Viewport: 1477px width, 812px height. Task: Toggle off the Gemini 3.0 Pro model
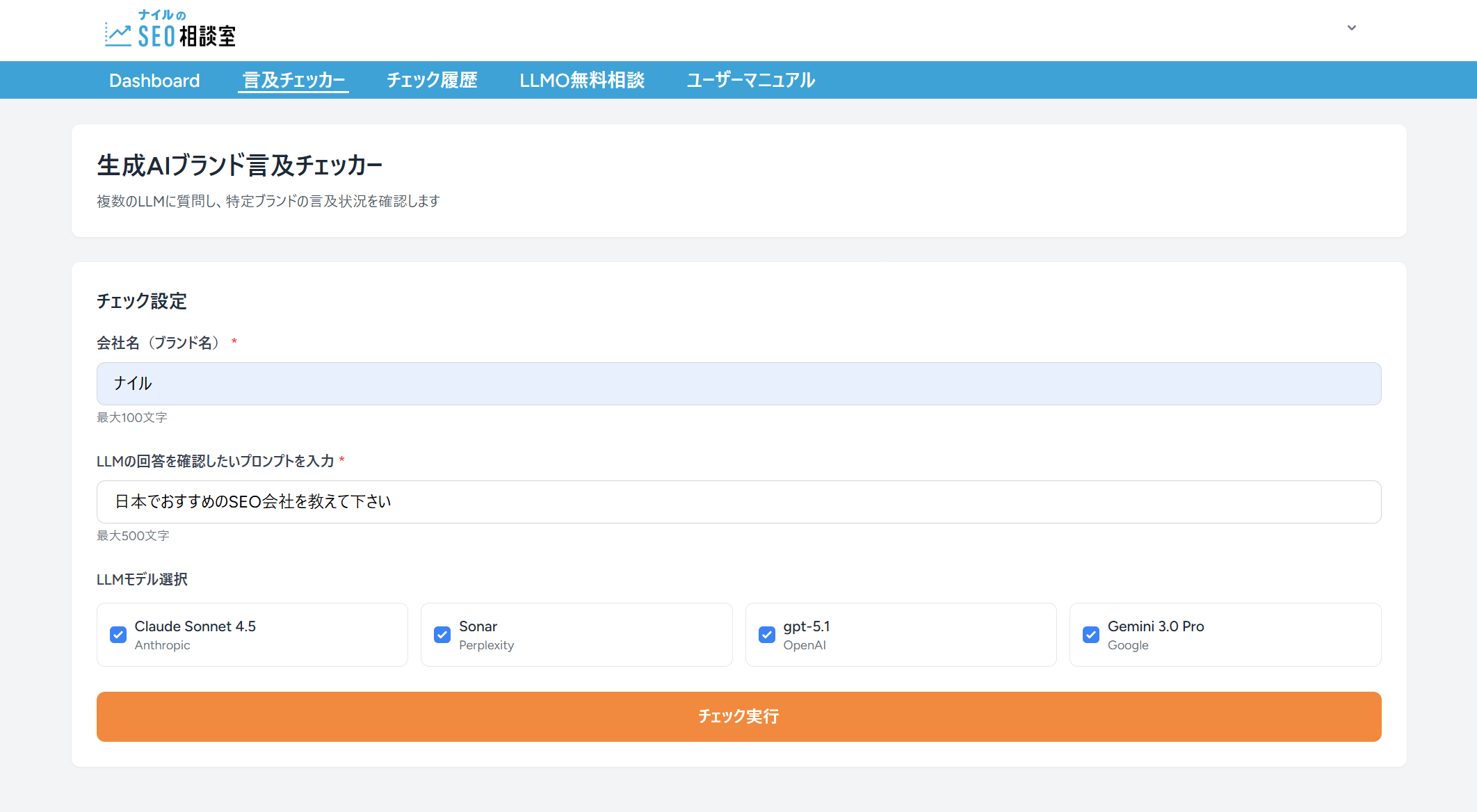(x=1091, y=634)
